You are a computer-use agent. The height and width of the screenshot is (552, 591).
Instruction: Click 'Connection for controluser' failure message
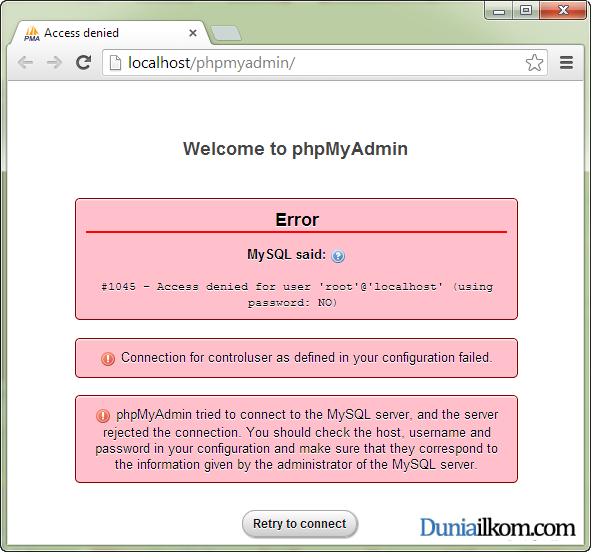tap(306, 358)
